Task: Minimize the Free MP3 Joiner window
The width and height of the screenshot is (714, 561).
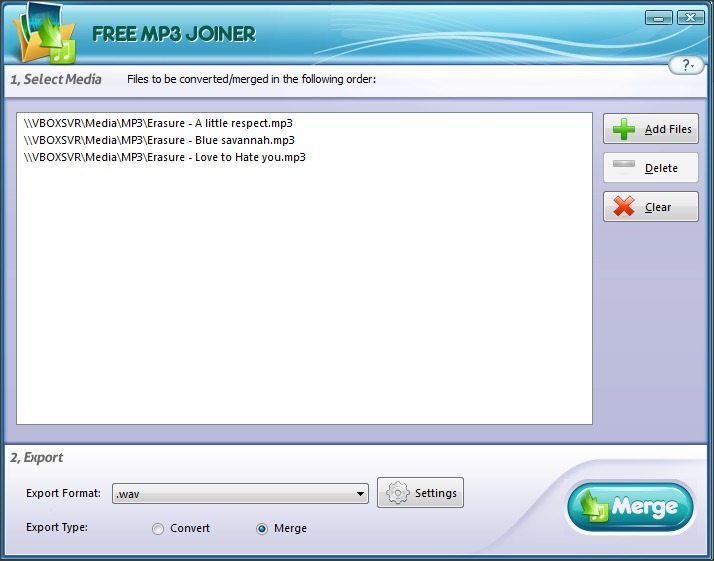Action: point(658,18)
